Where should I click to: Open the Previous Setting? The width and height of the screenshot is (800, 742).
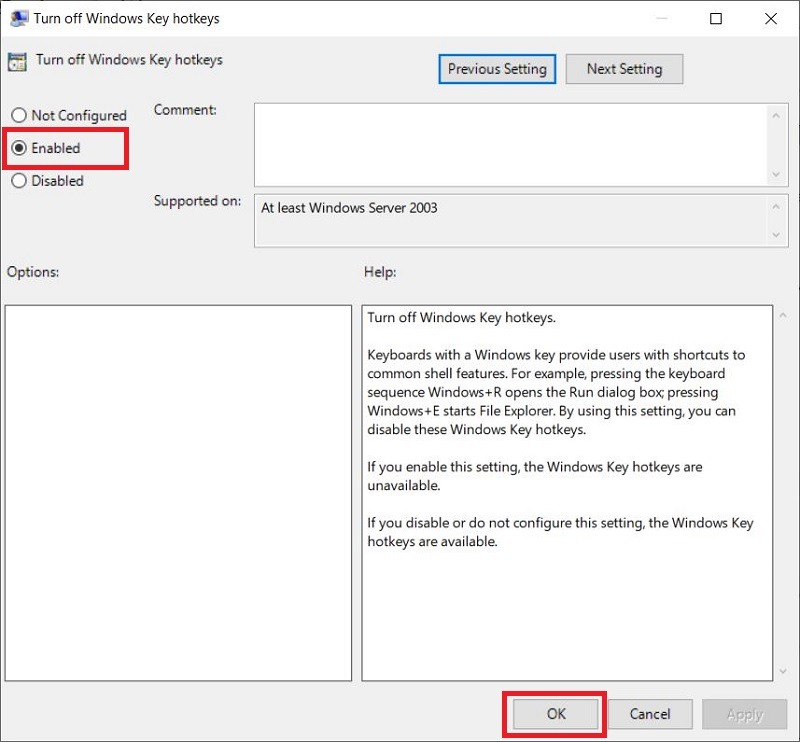pos(497,69)
